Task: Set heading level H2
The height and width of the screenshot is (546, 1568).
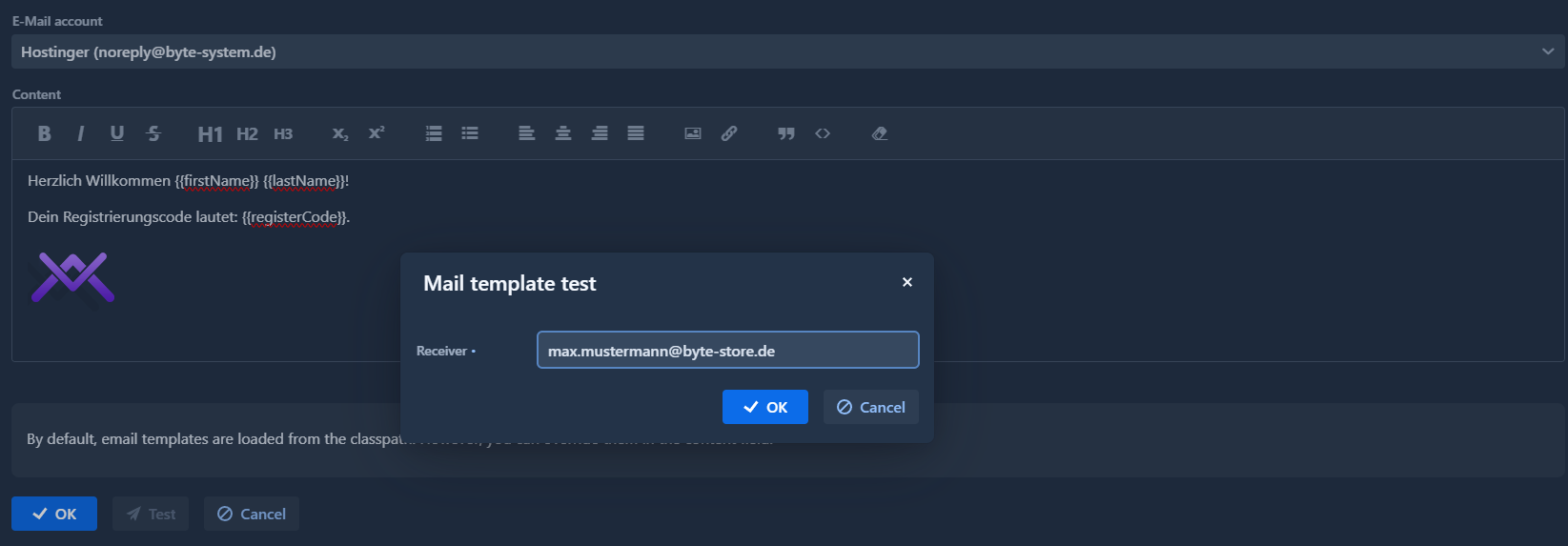Action: pos(247,133)
